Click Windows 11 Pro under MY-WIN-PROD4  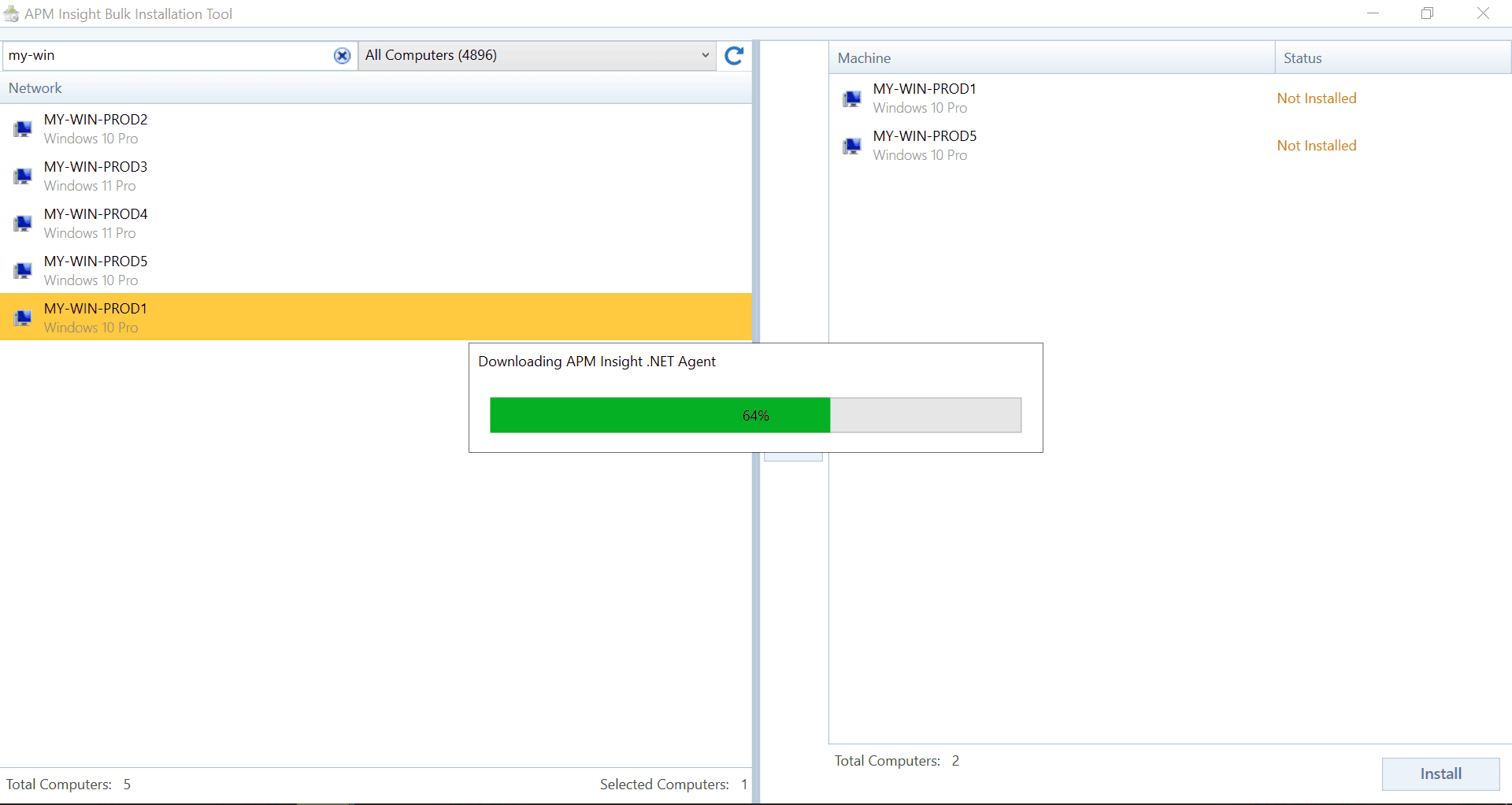(x=90, y=233)
